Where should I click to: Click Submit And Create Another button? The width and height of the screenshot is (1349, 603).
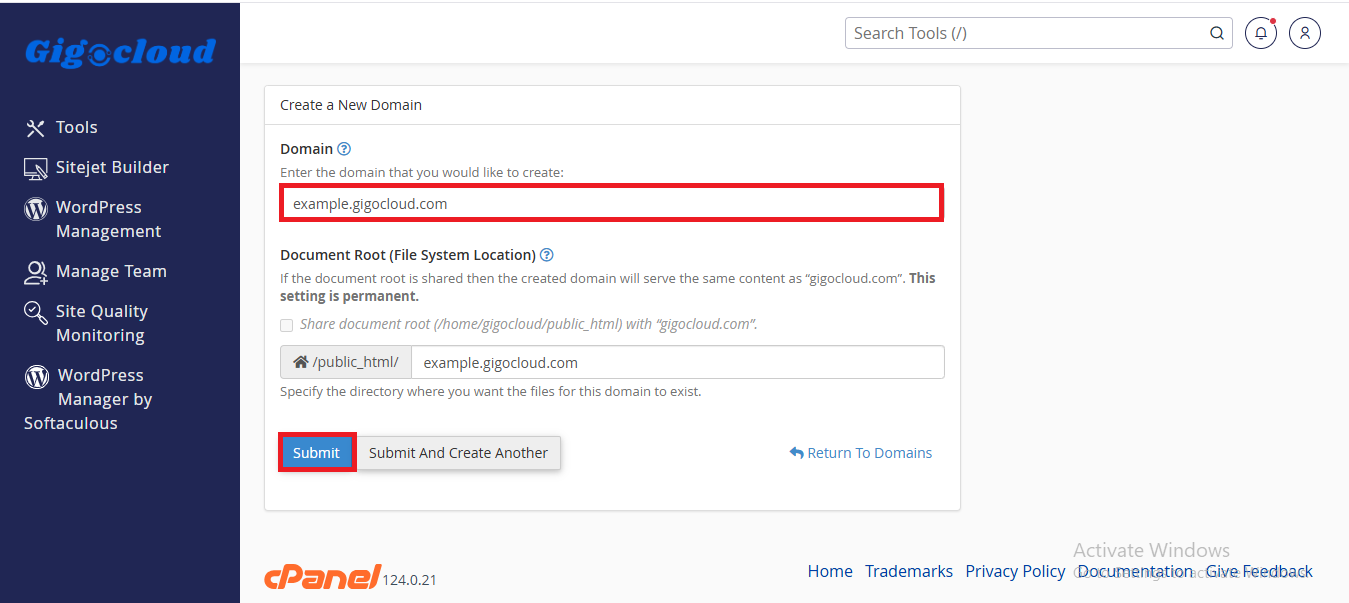pos(458,453)
